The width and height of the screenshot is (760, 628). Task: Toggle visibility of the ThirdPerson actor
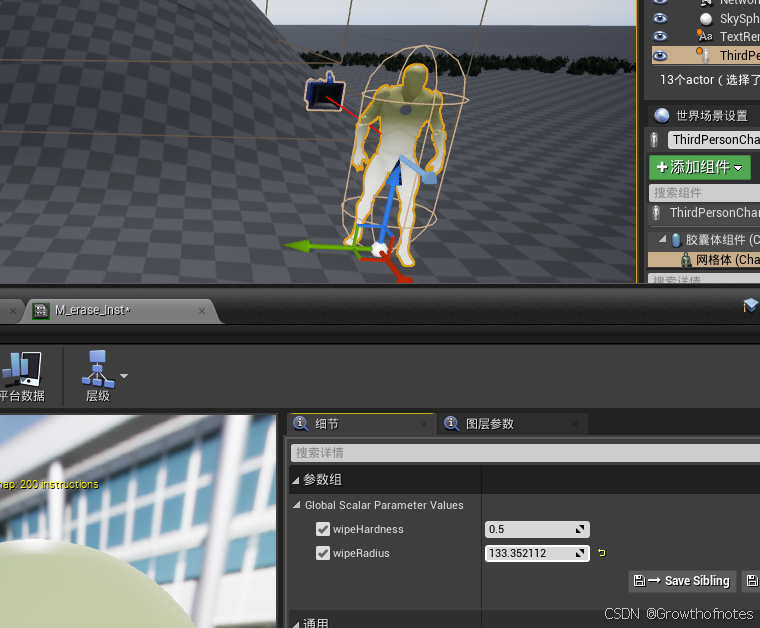(x=660, y=56)
